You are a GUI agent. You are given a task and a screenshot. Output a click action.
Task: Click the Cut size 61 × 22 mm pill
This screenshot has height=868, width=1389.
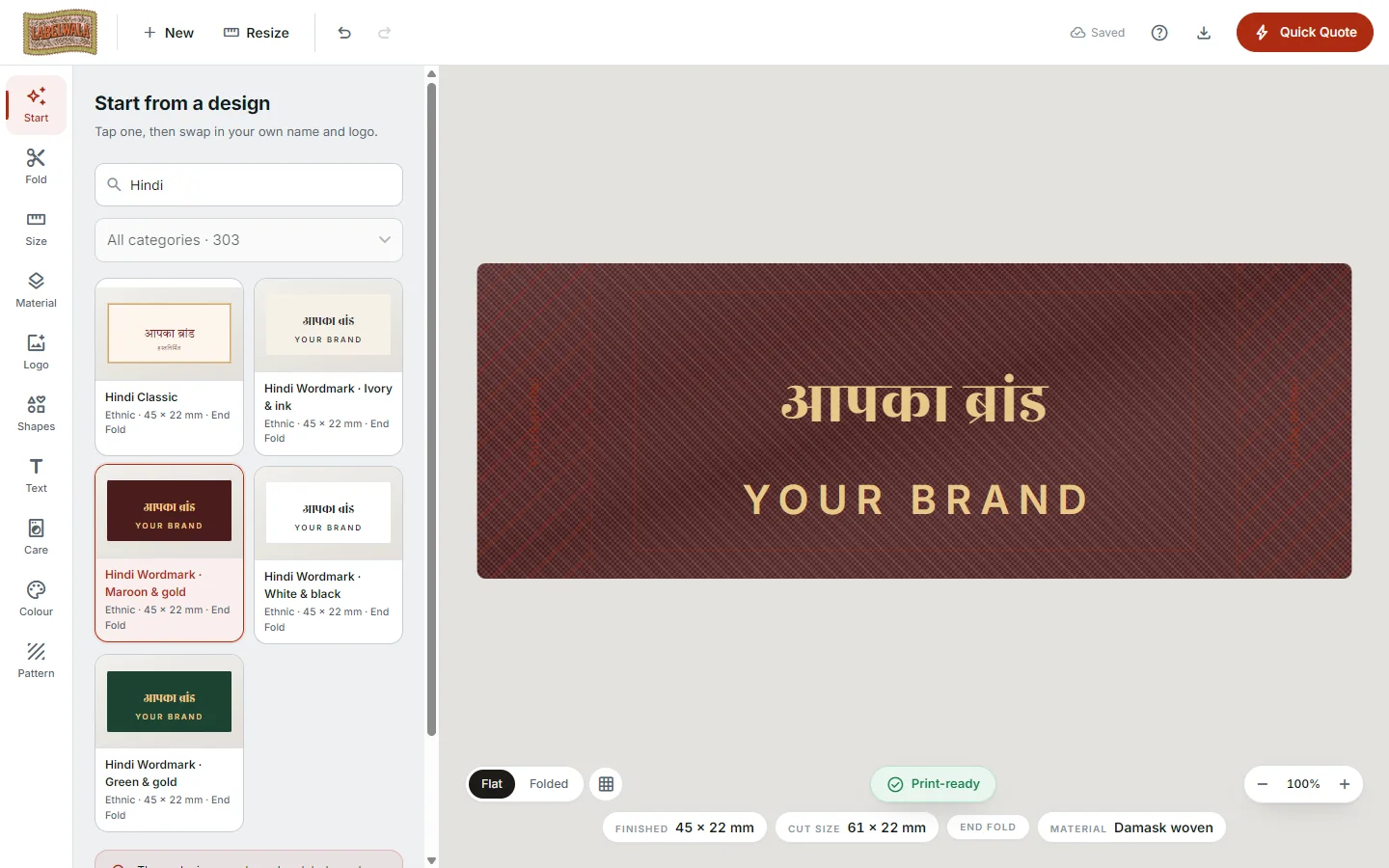tap(857, 827)
